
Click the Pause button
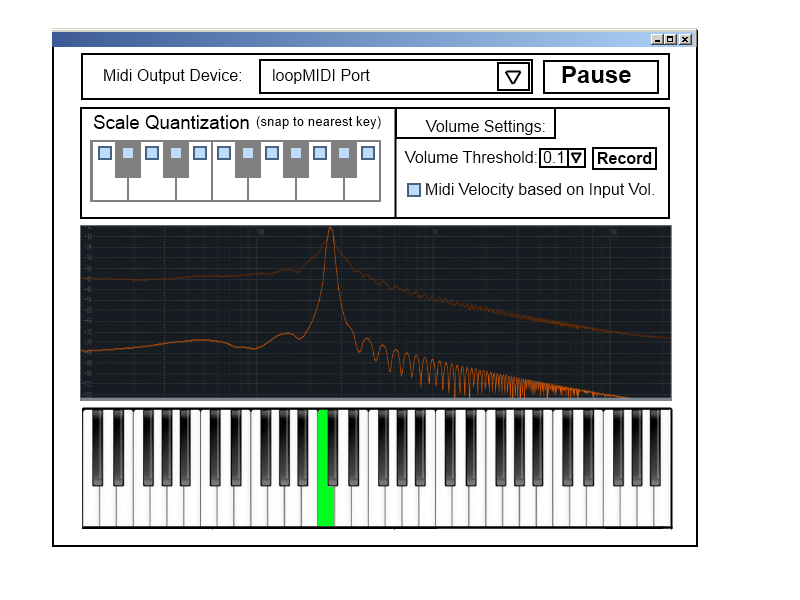click(x=601, y=77)
